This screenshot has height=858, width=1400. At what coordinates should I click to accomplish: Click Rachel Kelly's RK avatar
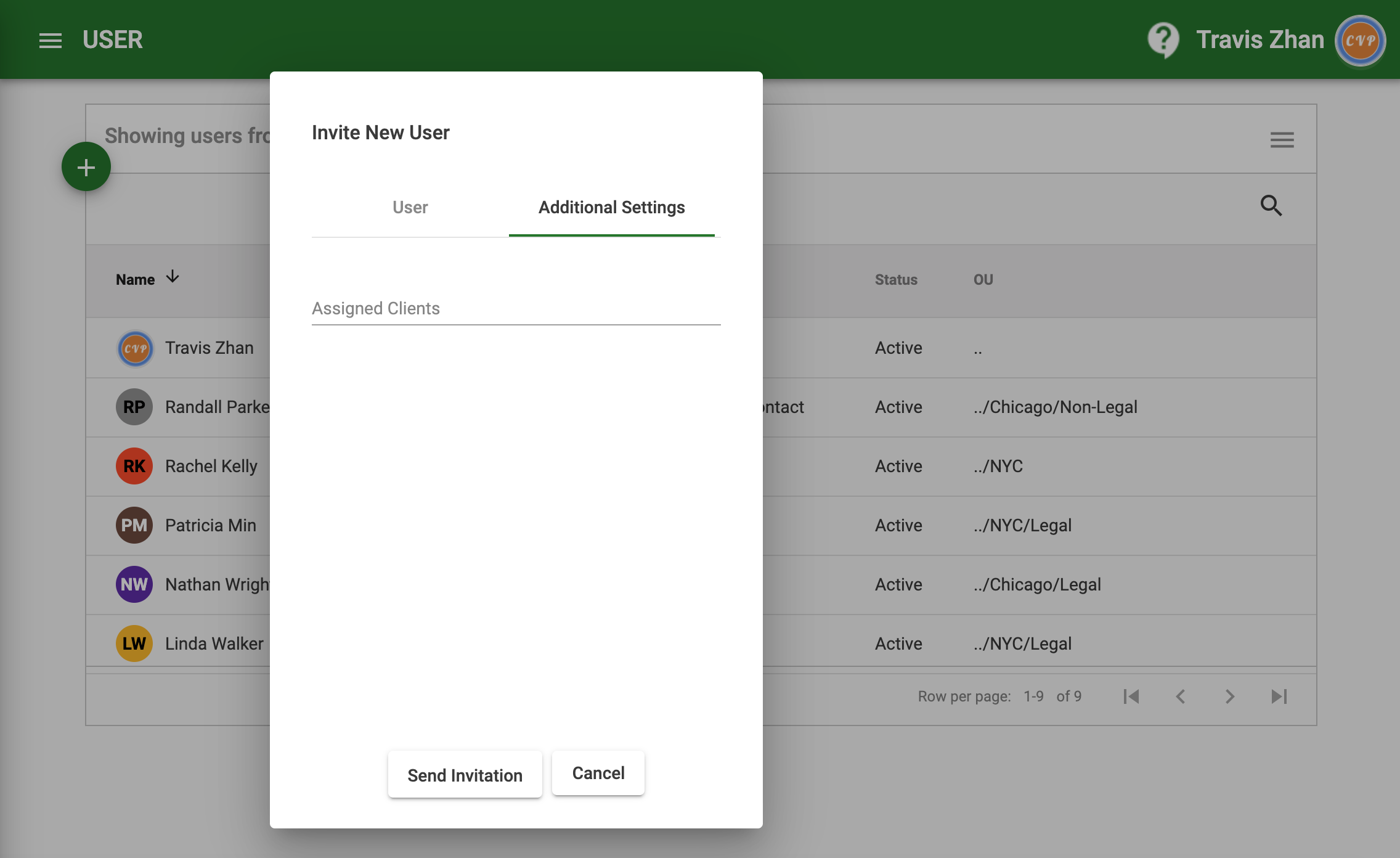point(134,466)
